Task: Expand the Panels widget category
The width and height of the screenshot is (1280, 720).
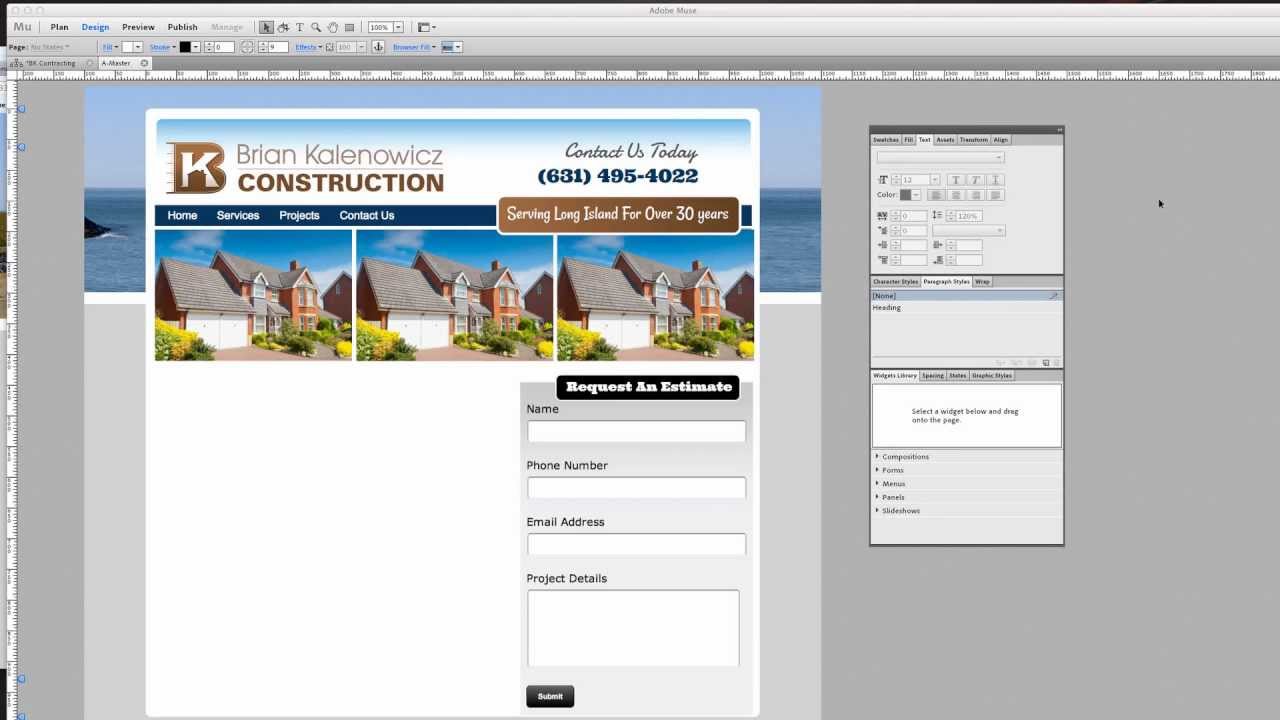Action: pos(878,497)
